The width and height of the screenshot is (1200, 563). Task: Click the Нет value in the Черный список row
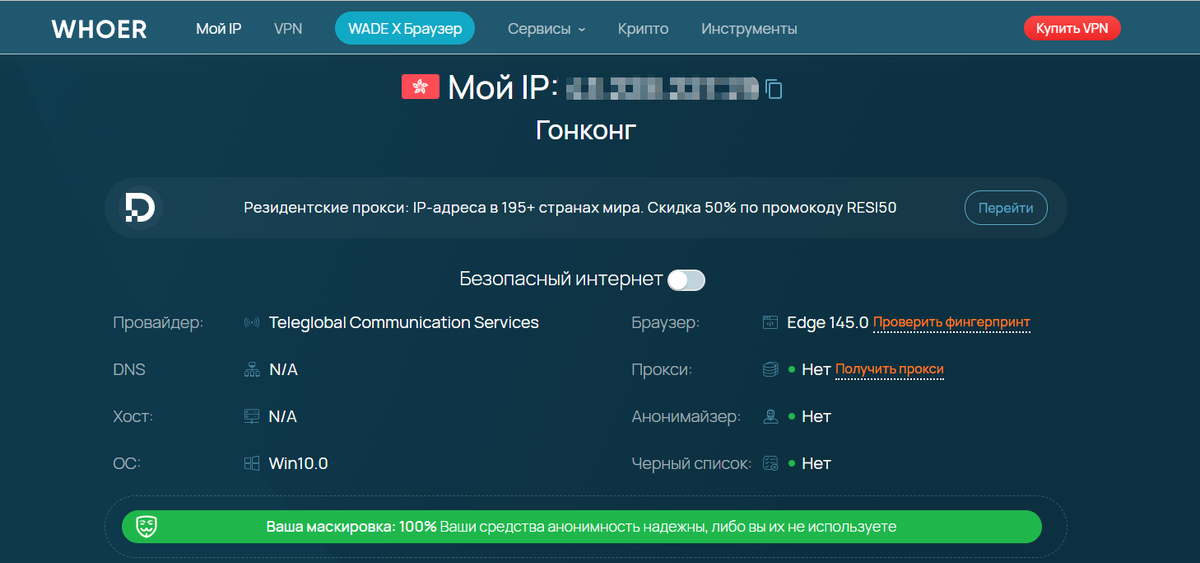click(816, 463)
